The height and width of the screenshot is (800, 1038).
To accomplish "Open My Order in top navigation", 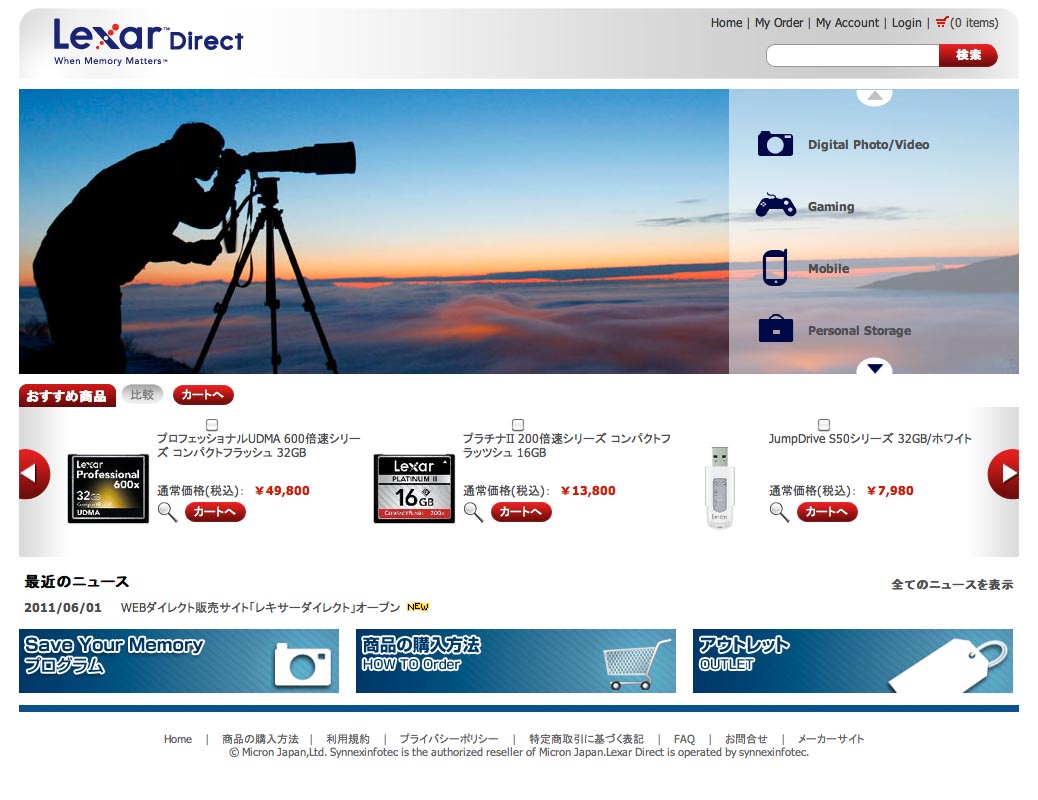I will pyautogui.click(x=778, y=23).
